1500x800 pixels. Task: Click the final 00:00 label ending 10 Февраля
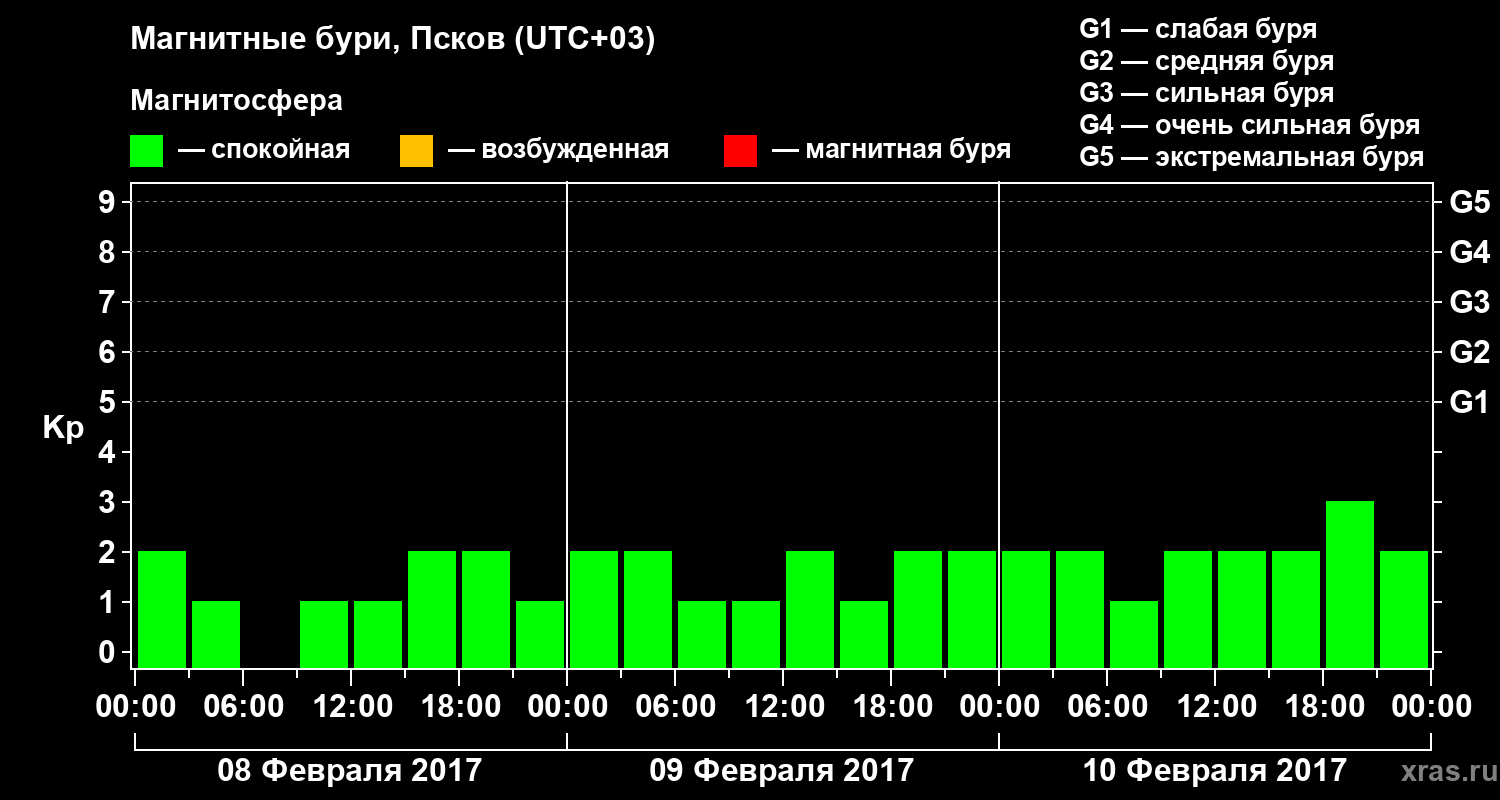coord(1431,707)
